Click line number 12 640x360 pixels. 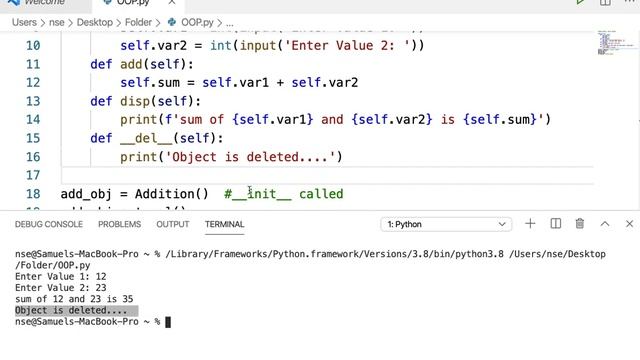(x=33, y=82)
